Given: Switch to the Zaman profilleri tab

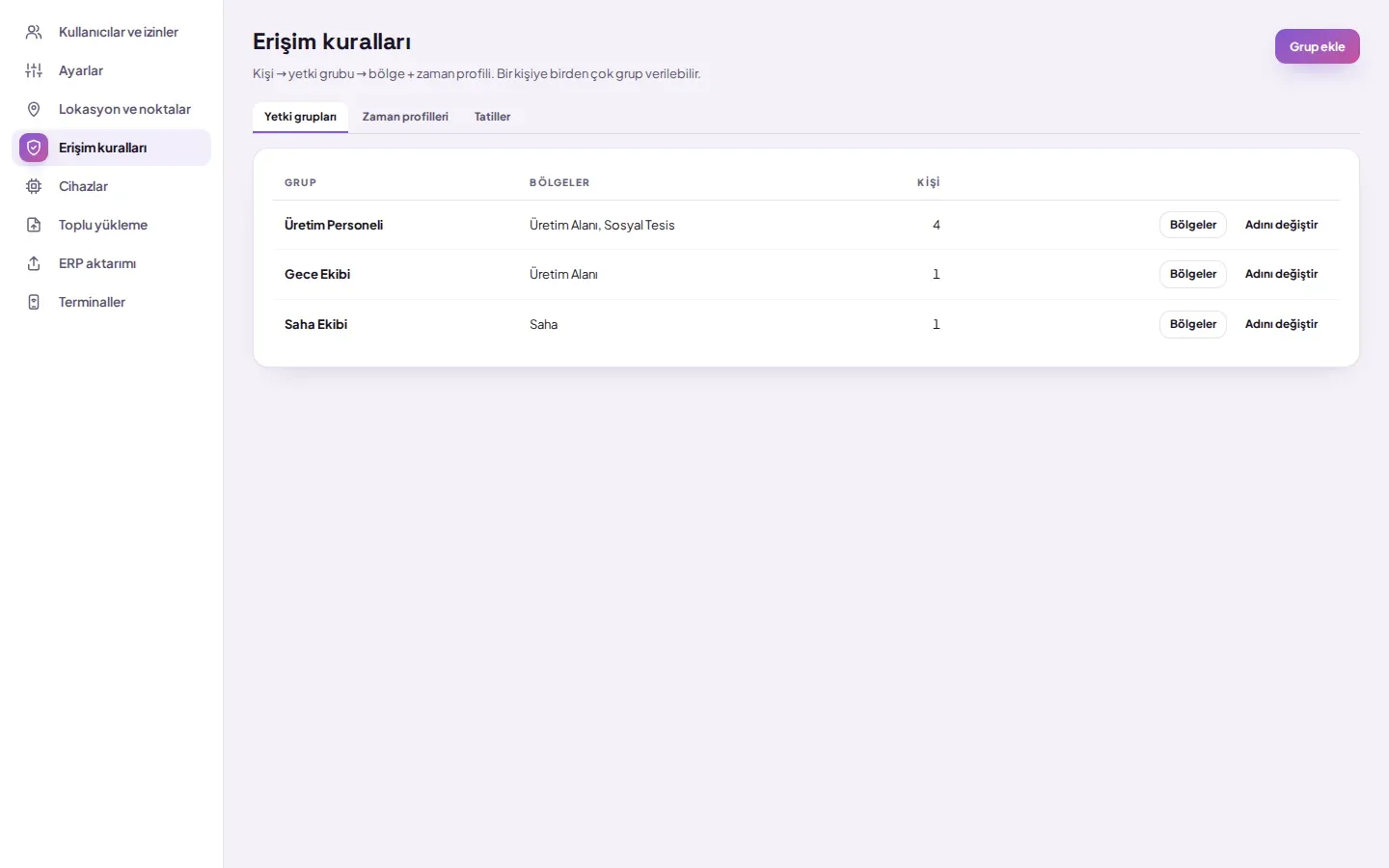Looking at the screenshot, I should point(405,117).
